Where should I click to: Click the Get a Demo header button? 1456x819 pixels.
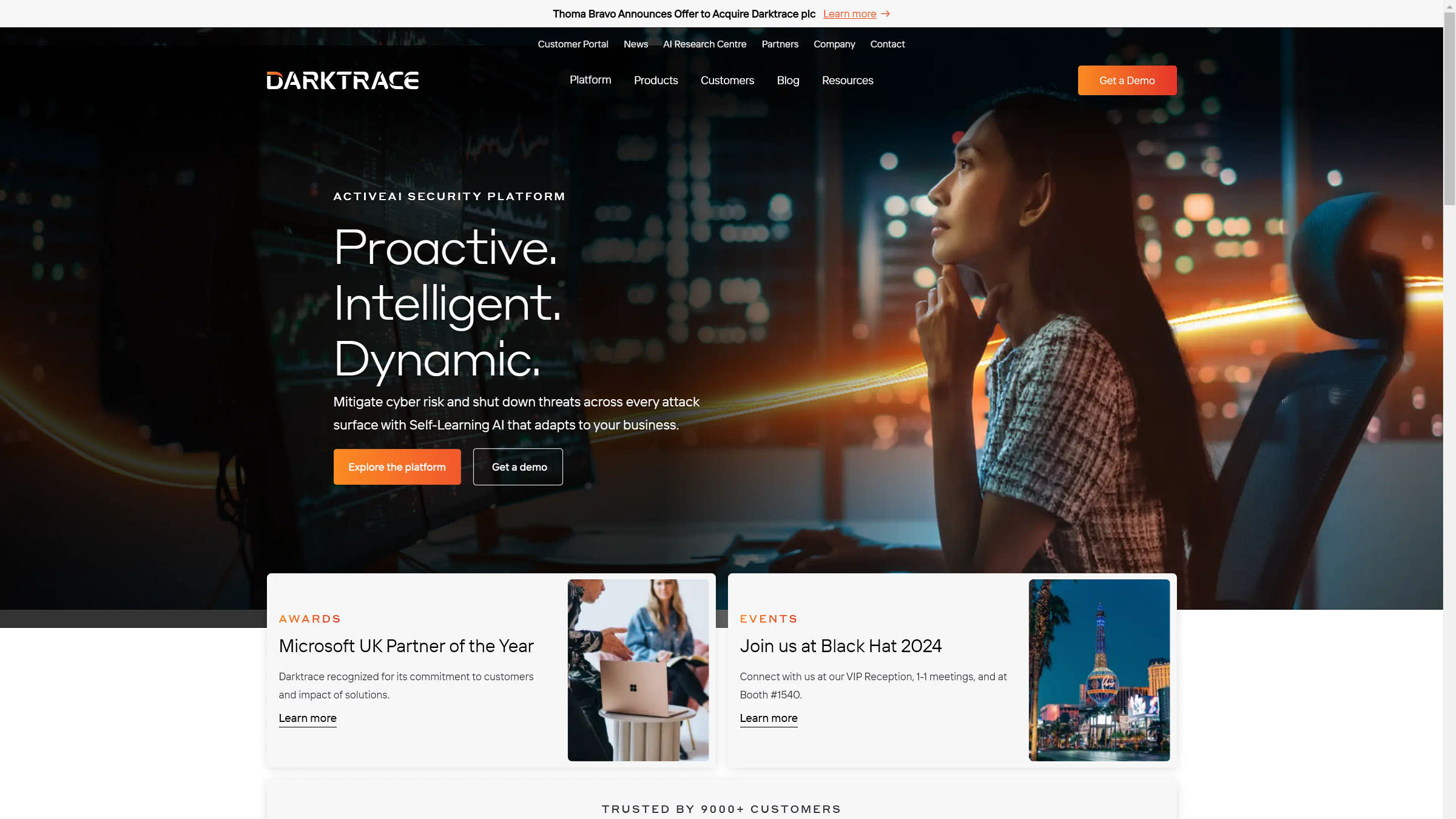[x=1127, y=81]
